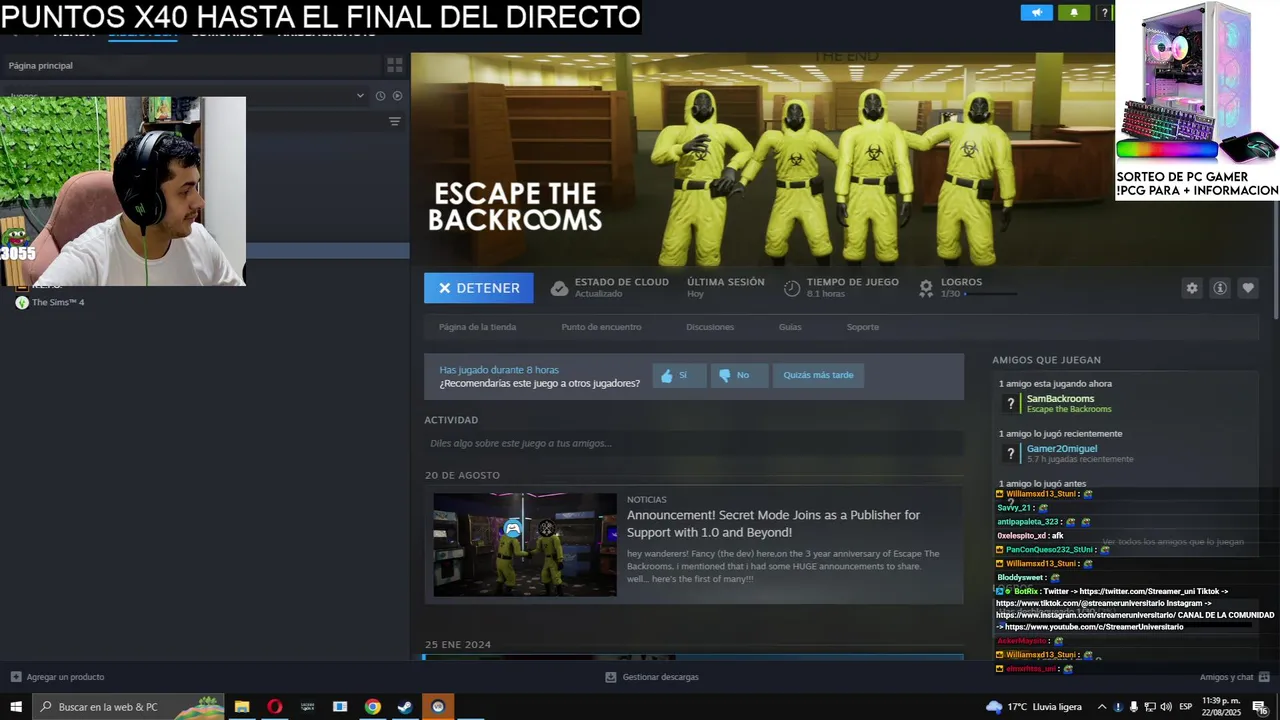
Task: Select The Sims 4 in library list
Action: 50,302
